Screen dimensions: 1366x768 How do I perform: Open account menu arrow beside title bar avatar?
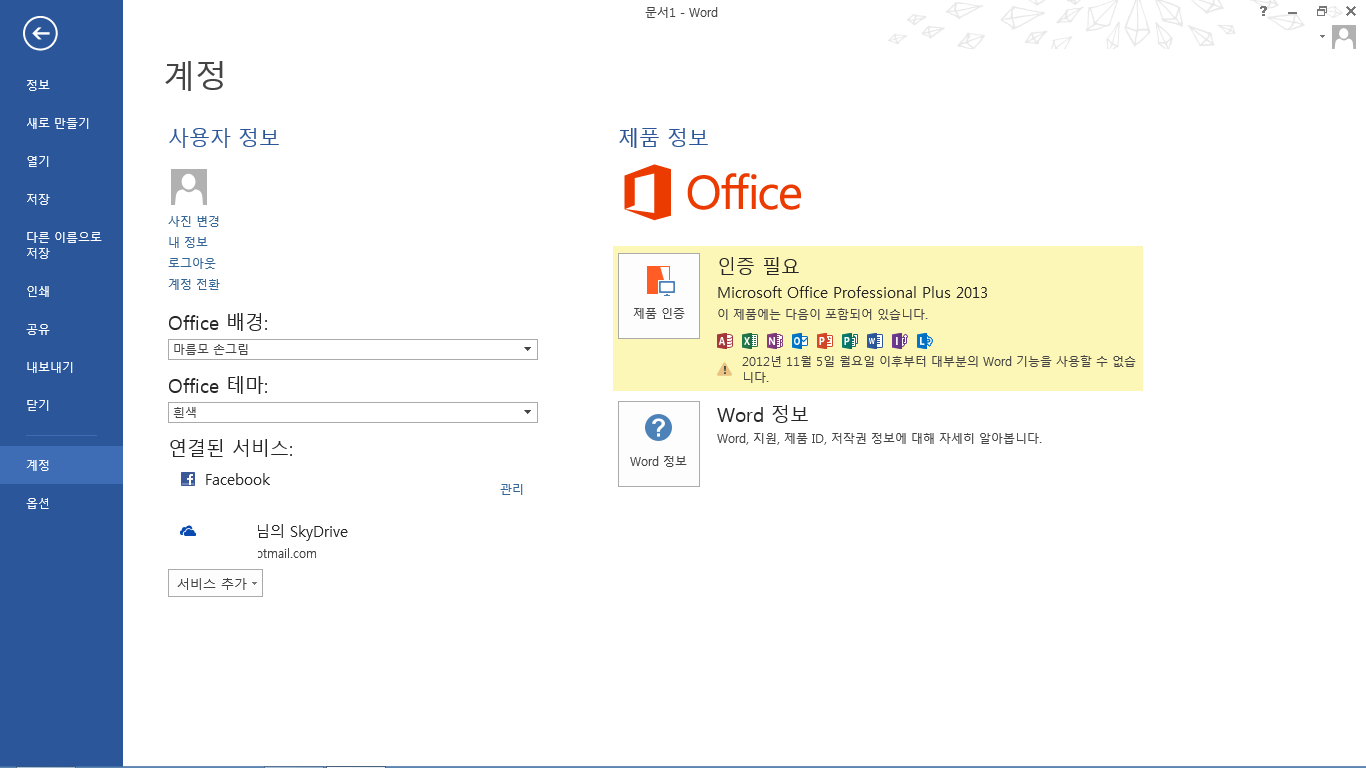tap(1322, 36)
